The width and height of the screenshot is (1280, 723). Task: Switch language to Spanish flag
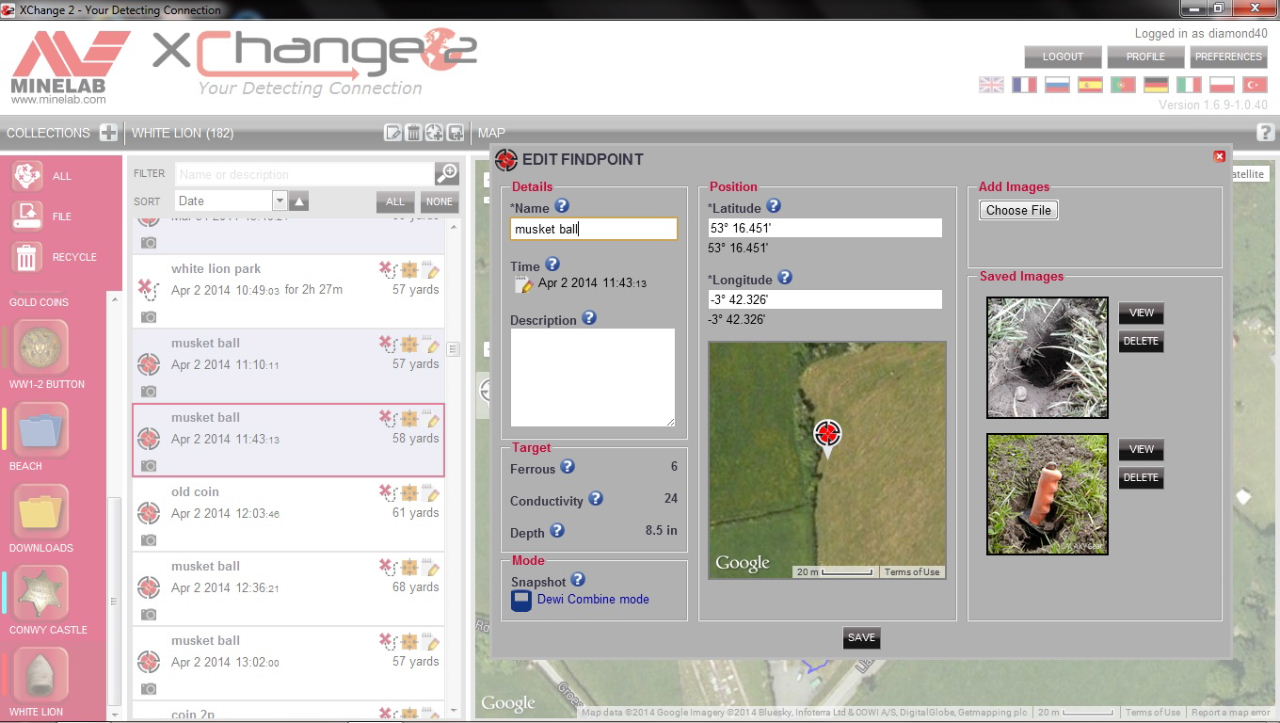pos(1090,85)
